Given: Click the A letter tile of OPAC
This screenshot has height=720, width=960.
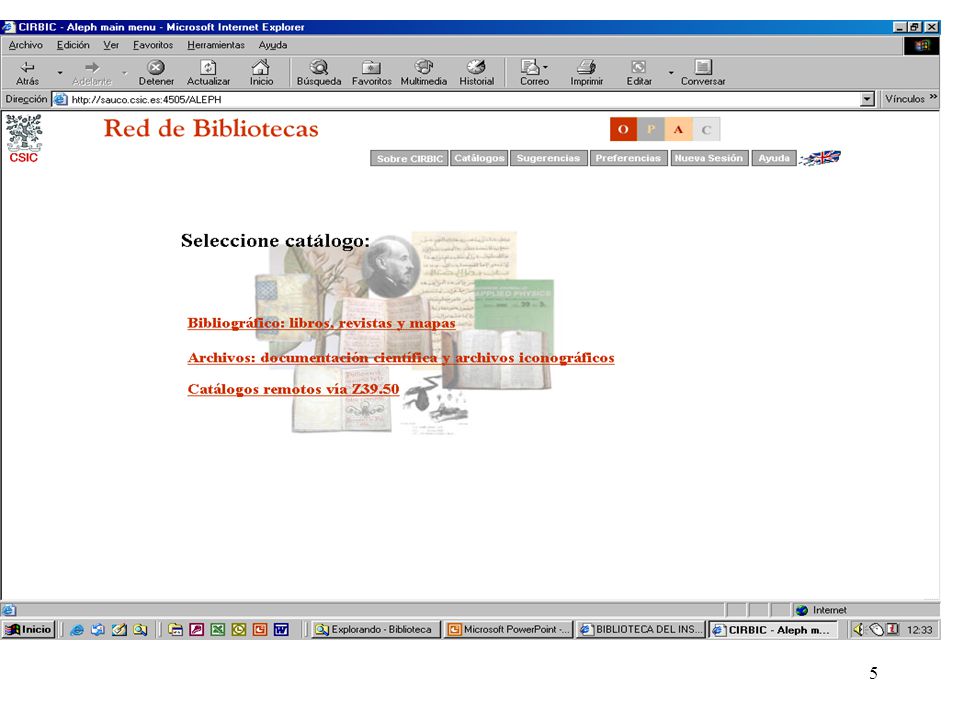Looking at the screenshot, I should click(678, 129).
